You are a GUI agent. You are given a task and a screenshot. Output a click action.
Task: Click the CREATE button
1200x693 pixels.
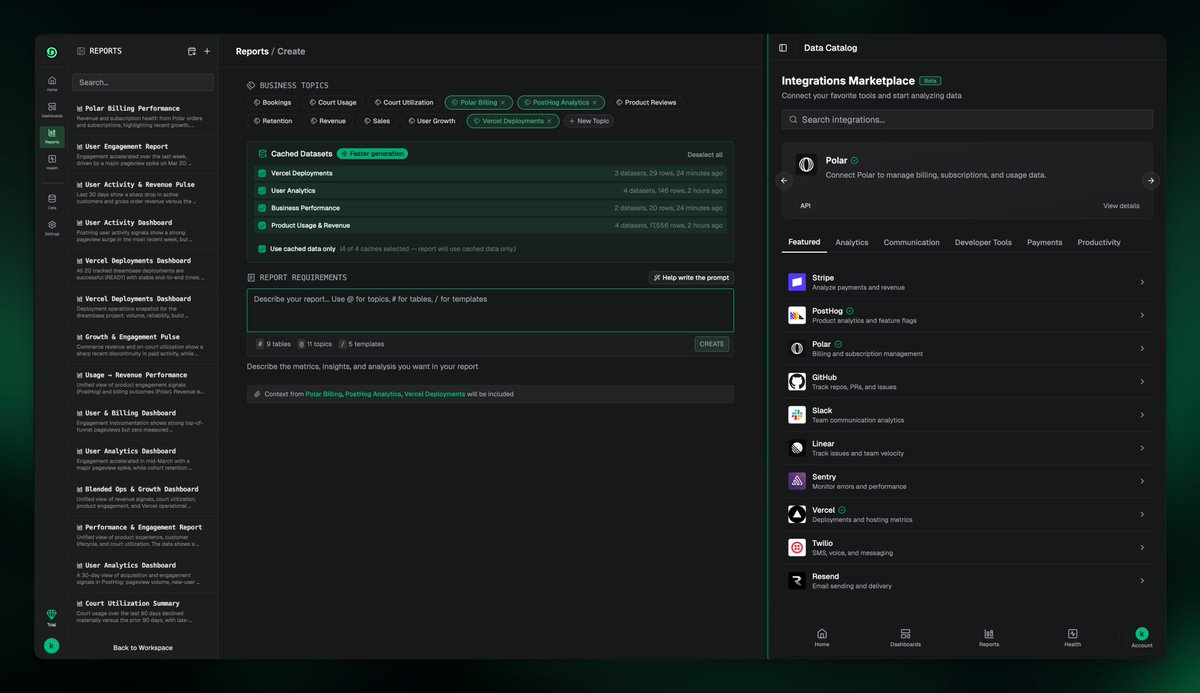(x=712, y=344)
